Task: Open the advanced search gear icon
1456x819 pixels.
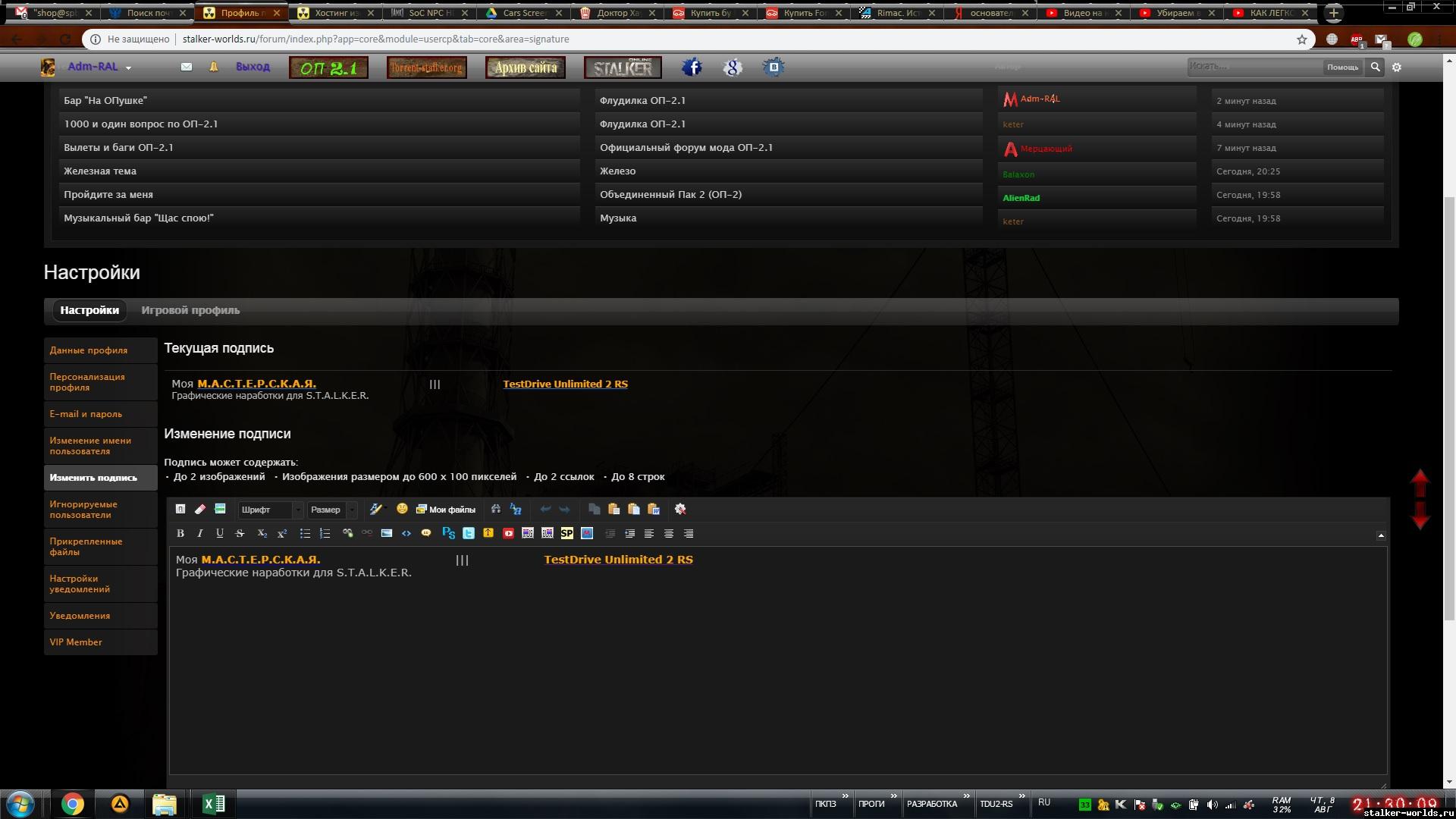Action: (x=1397, y=67)
